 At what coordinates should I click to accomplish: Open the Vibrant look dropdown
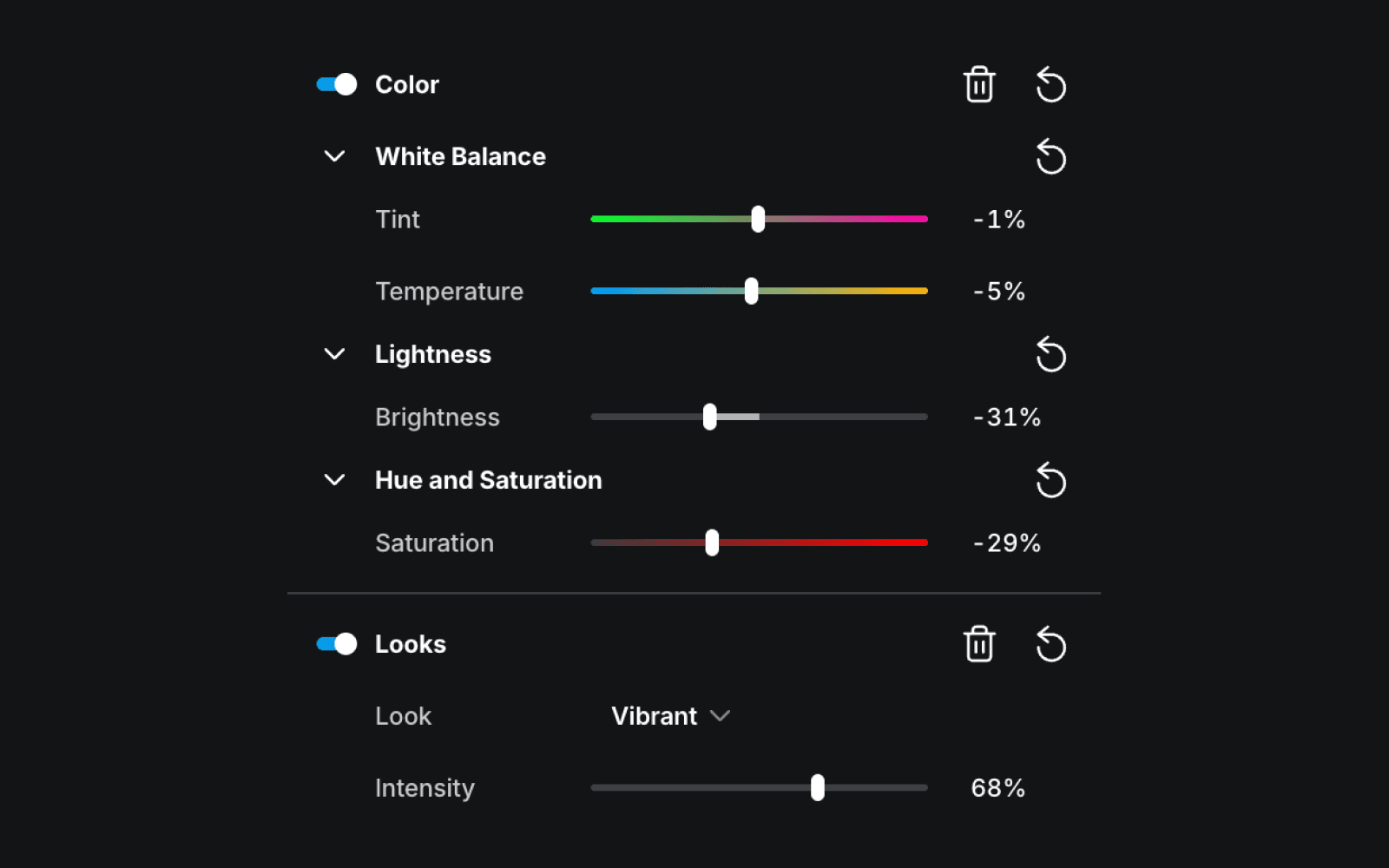click(671, 716)
